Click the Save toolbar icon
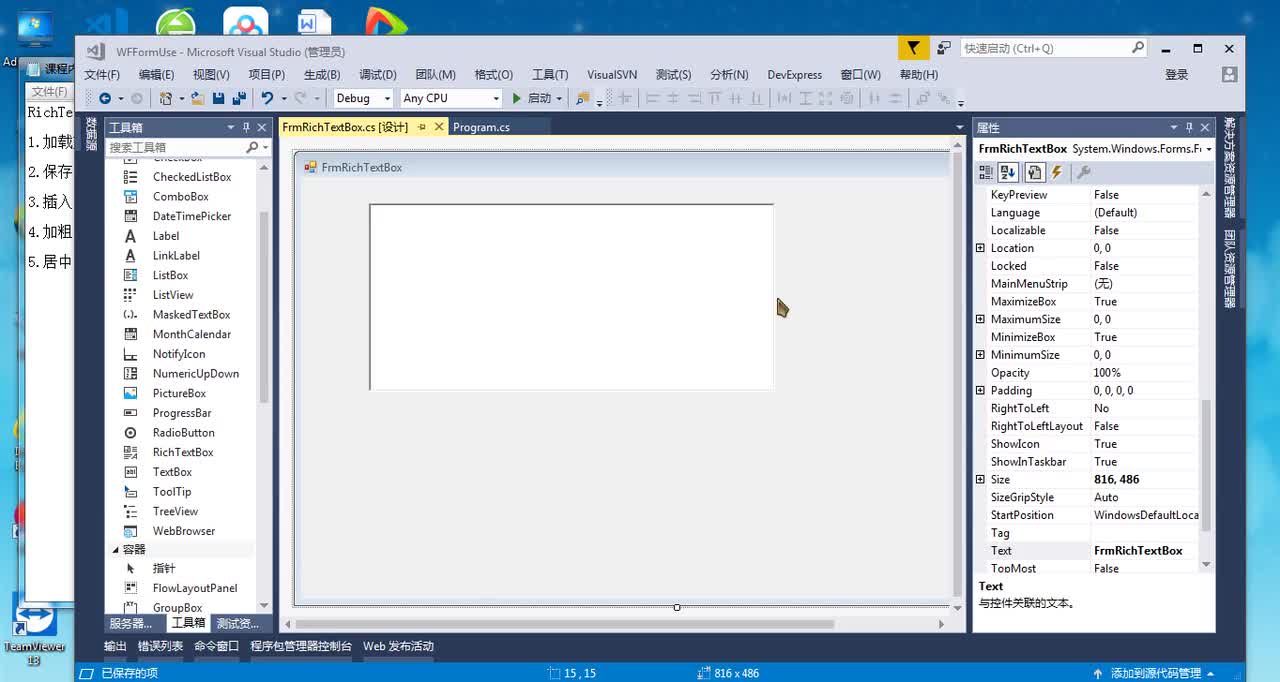 pos(219,98)
